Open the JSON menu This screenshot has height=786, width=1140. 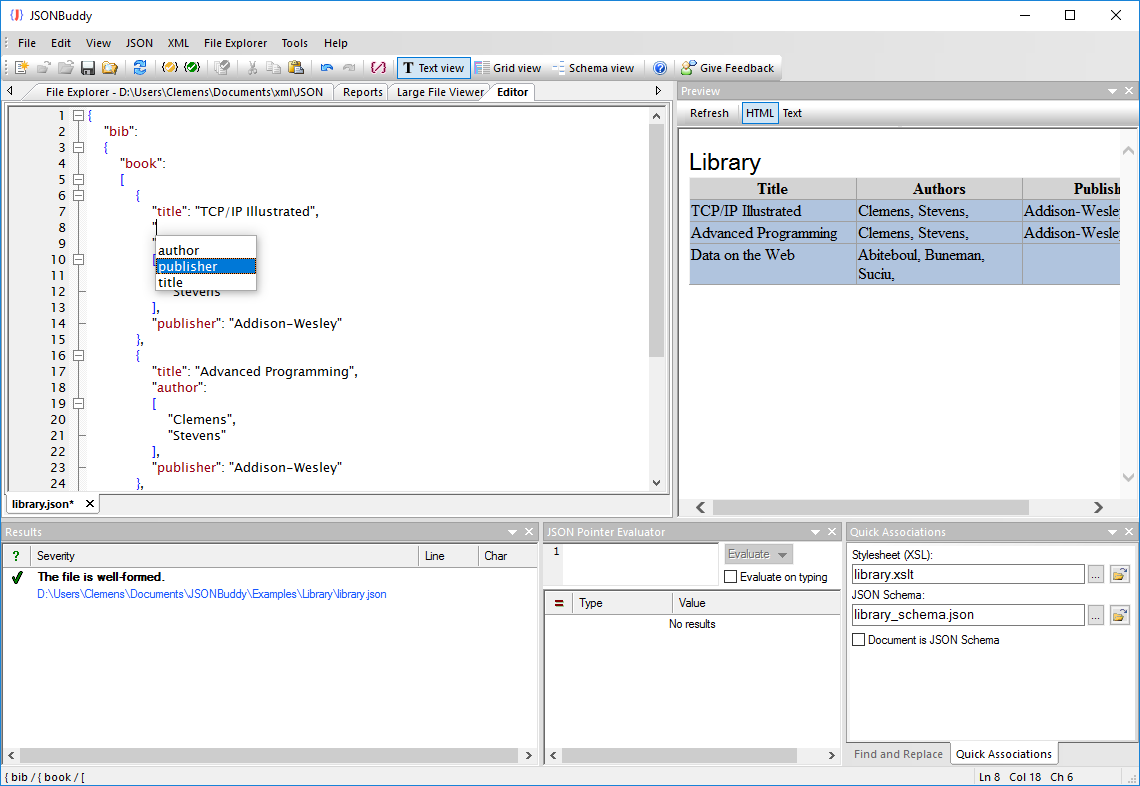click(x=139, y=43)
